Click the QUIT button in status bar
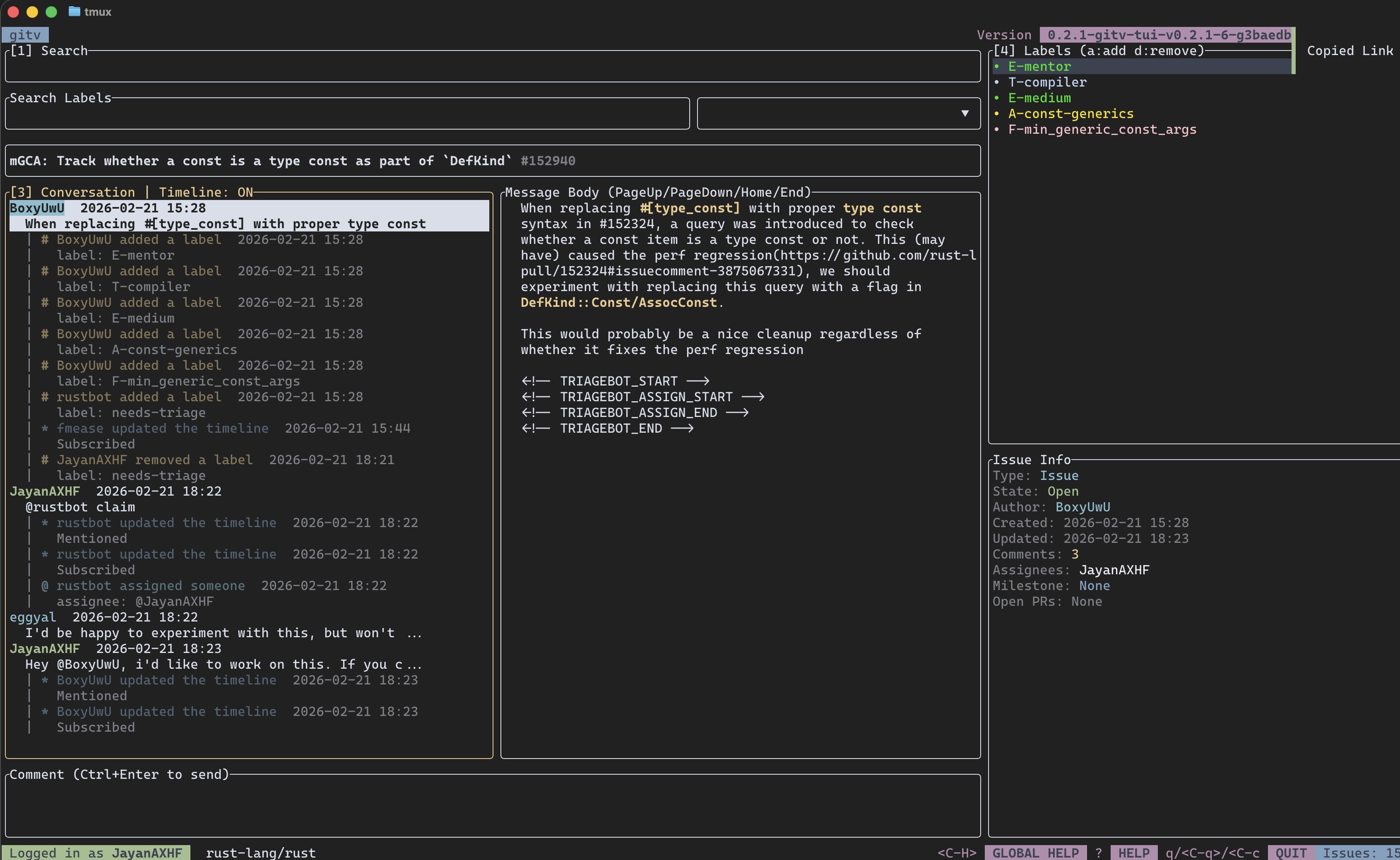 pyautogui.click(x=1291, y=853)
